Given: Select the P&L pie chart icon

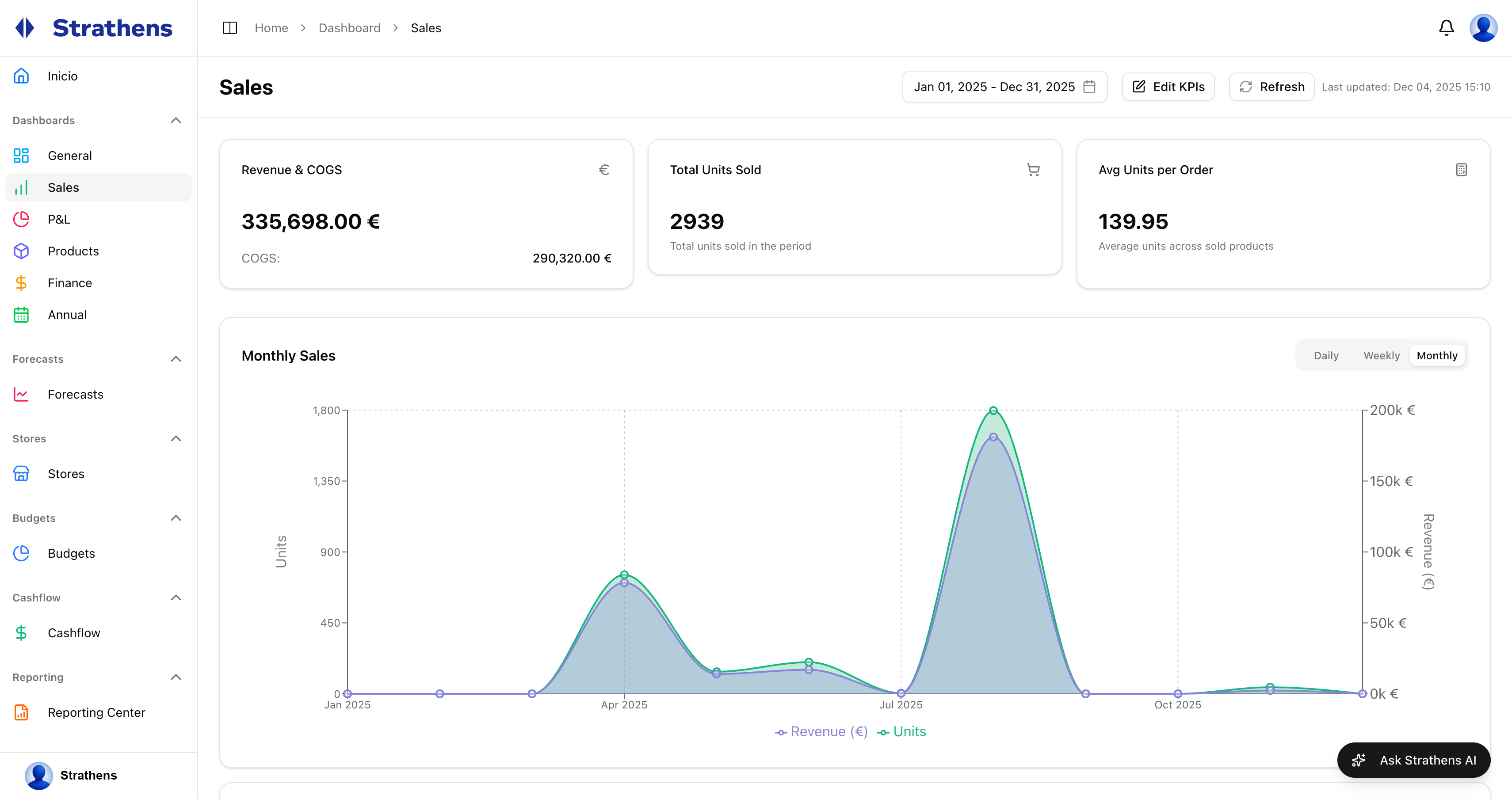Looking at the screenshot, I should [21, 219].
